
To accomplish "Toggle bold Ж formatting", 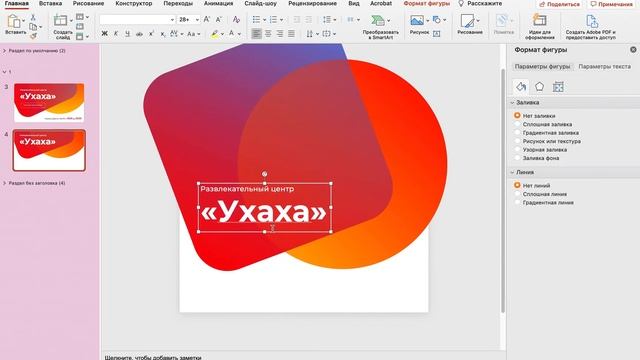I will 104,33.
